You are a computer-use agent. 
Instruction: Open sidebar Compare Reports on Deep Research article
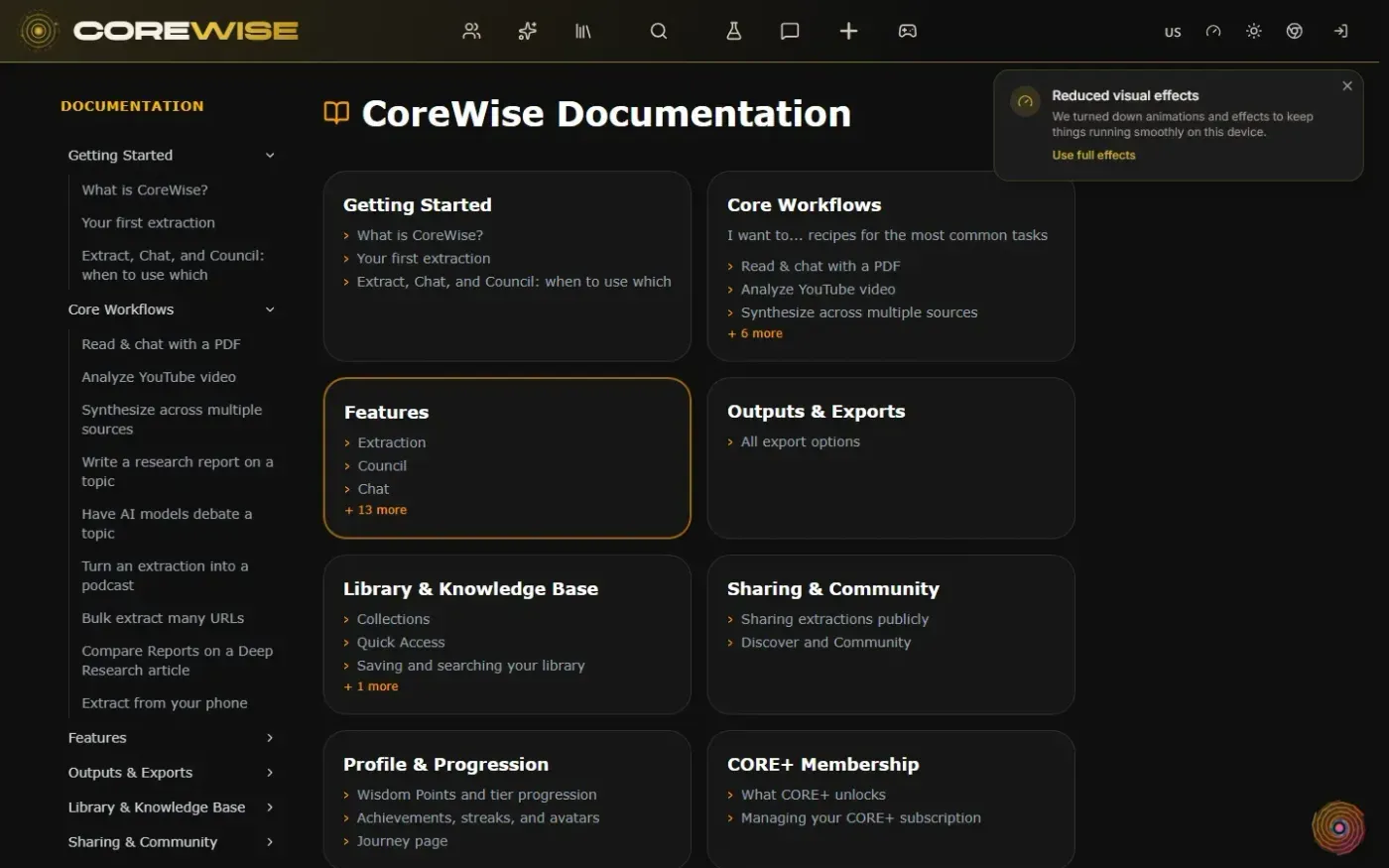click(x=177, y=661)
